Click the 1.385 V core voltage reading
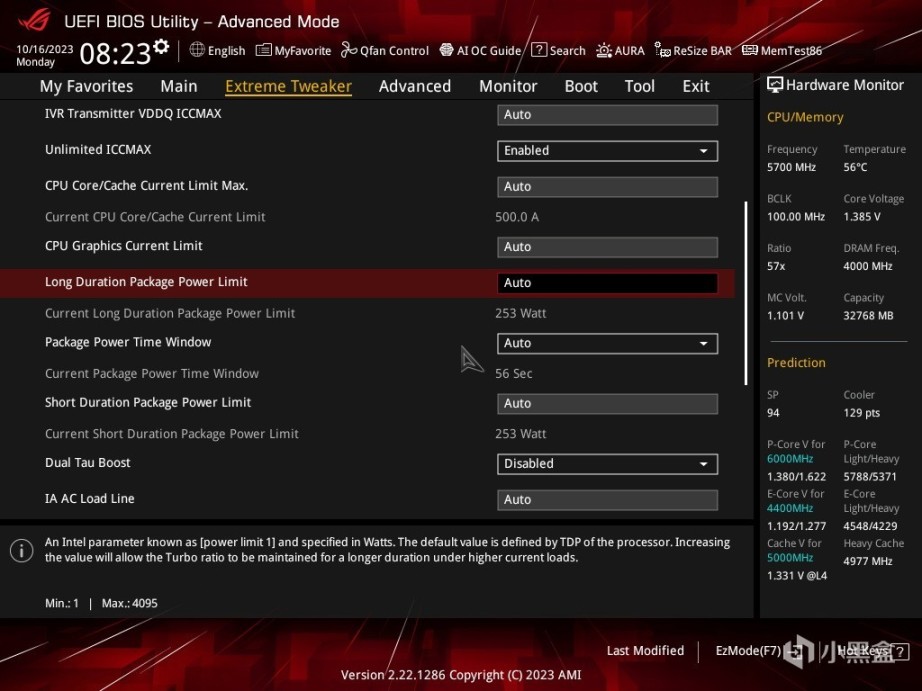 tap(861, 216)
